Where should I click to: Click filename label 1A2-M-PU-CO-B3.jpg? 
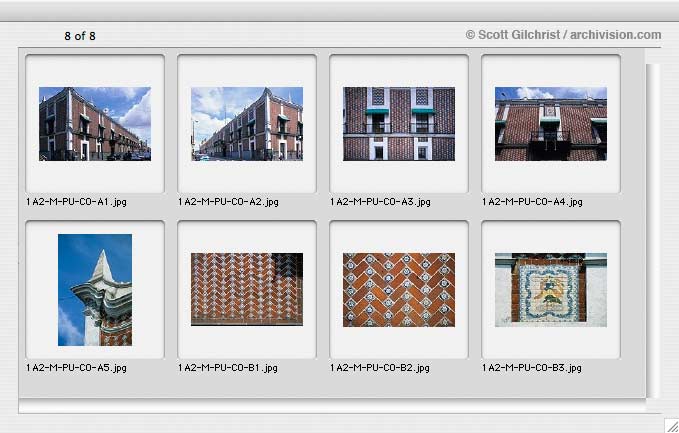[532, 368]
